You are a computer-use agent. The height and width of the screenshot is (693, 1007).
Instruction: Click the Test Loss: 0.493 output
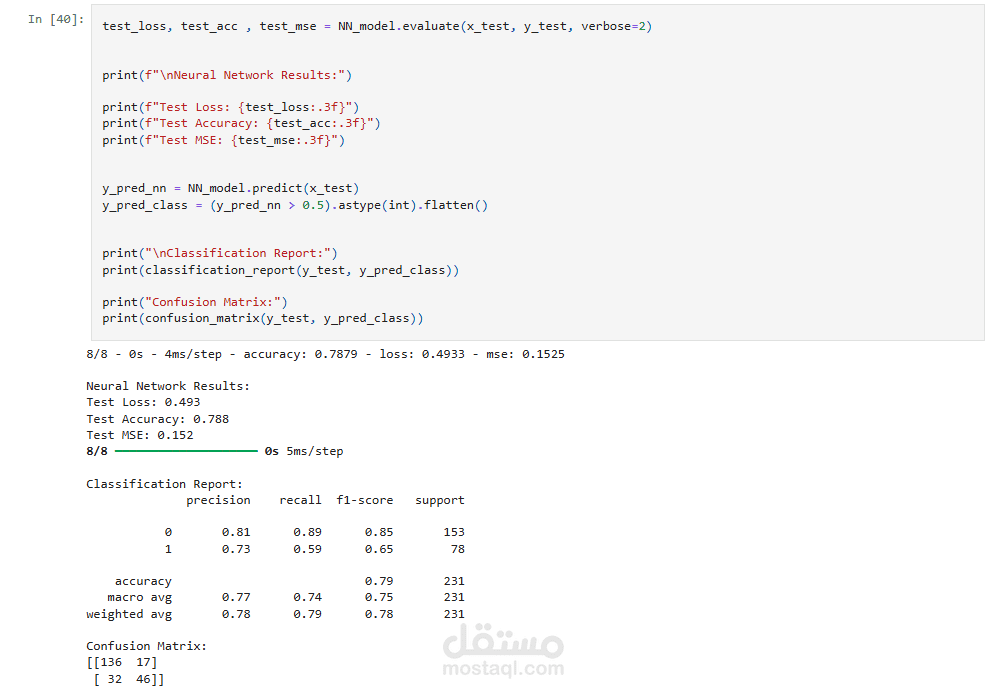[143, 402]
